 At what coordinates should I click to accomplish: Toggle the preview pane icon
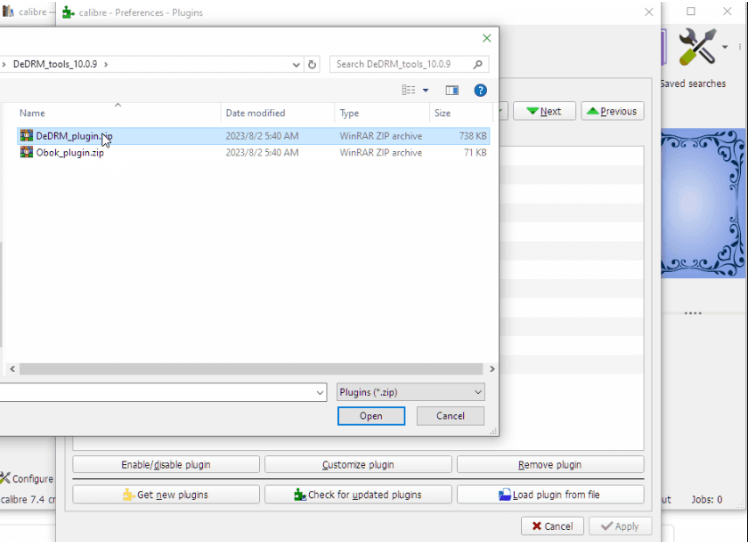(x=452, y=90)
